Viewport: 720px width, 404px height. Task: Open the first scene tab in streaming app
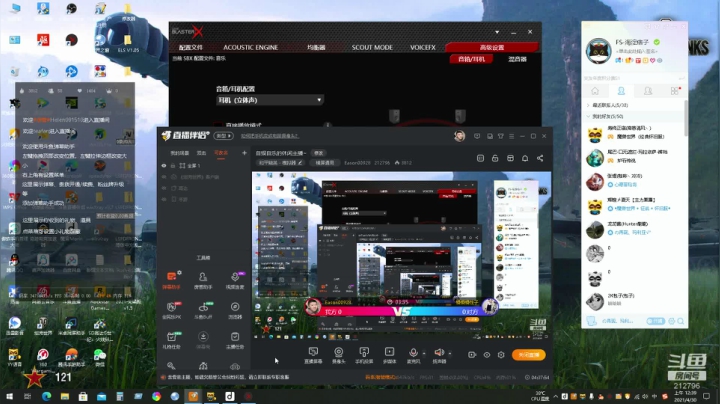point(180,153)
